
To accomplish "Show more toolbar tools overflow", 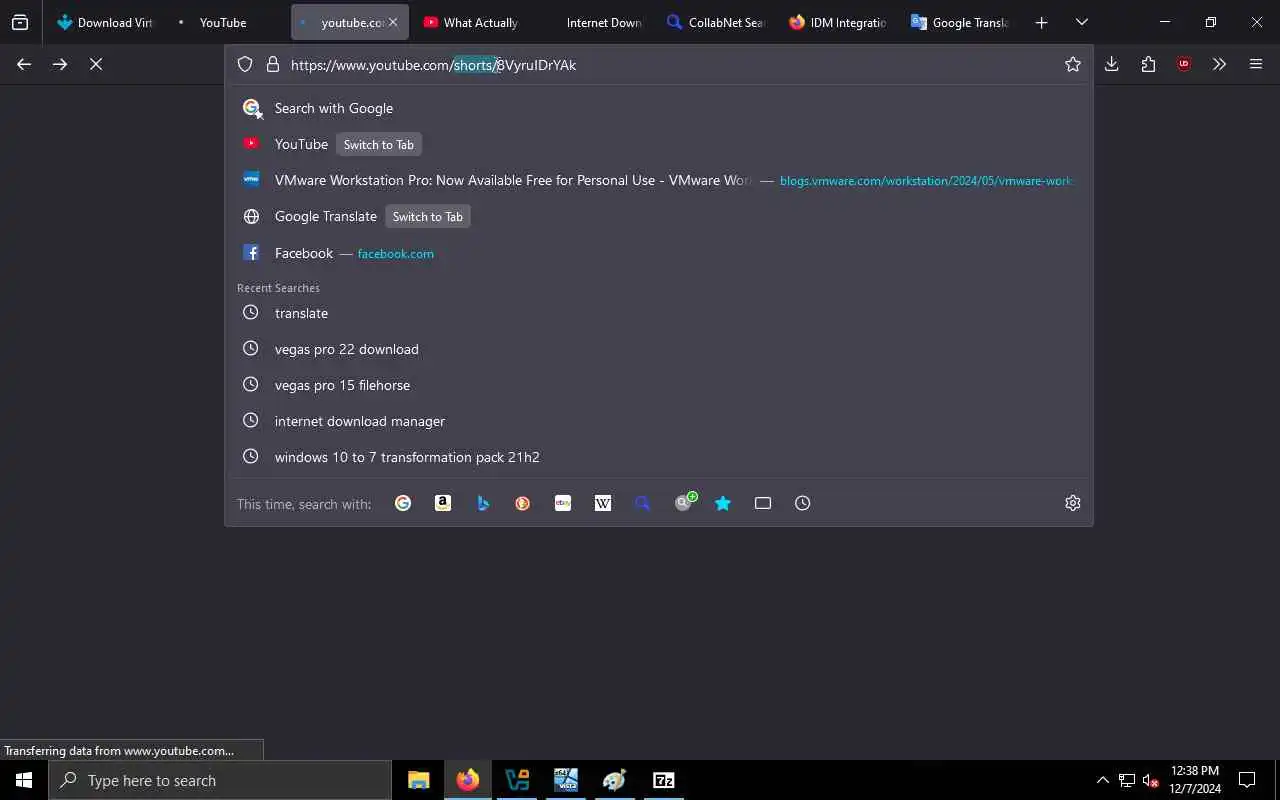I will (x=1219, y=64).
